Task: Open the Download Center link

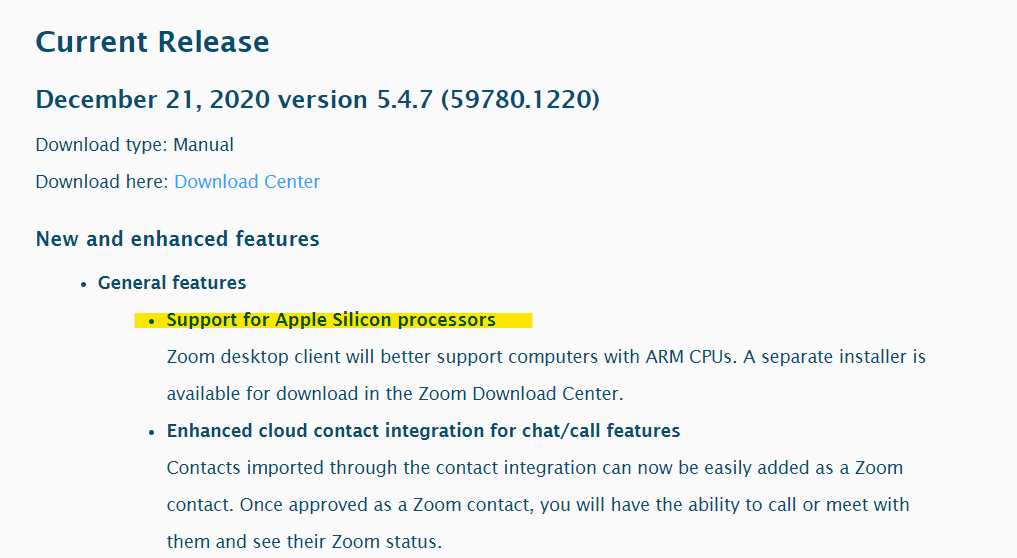Action: tap(247, 182)
